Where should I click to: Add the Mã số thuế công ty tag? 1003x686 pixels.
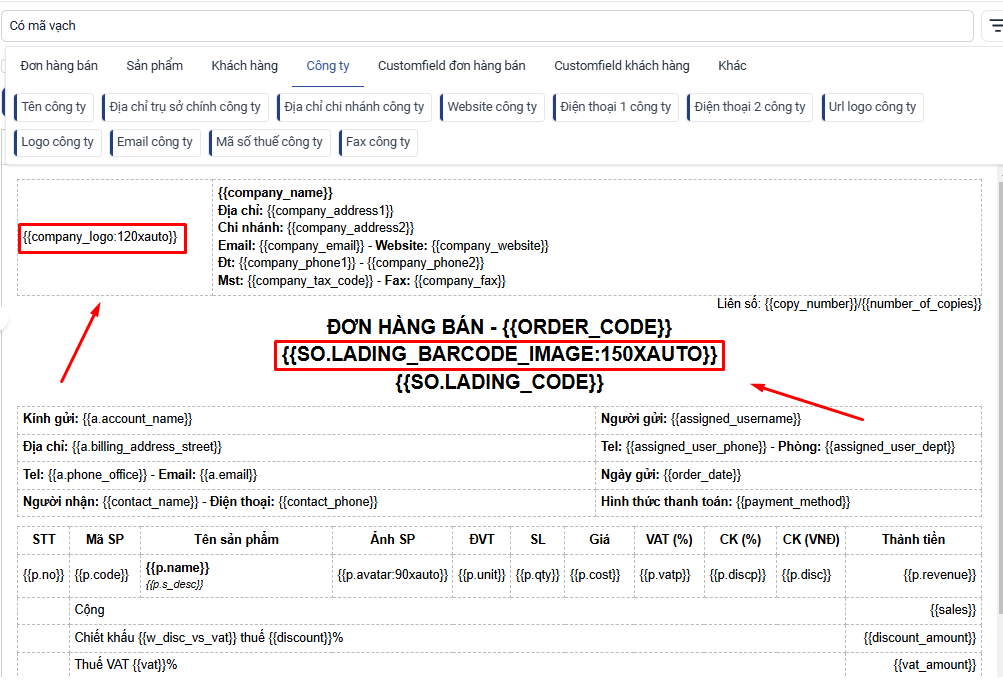coord(270,142)
